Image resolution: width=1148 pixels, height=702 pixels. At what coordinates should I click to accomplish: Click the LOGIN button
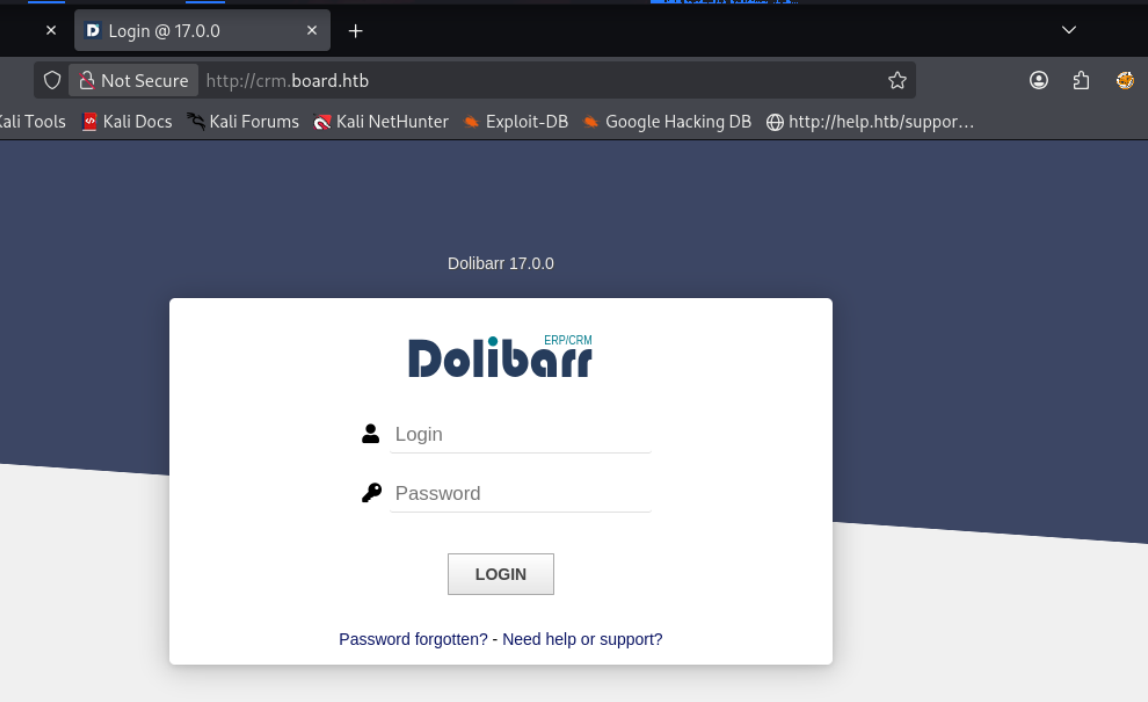coord(501,574)
